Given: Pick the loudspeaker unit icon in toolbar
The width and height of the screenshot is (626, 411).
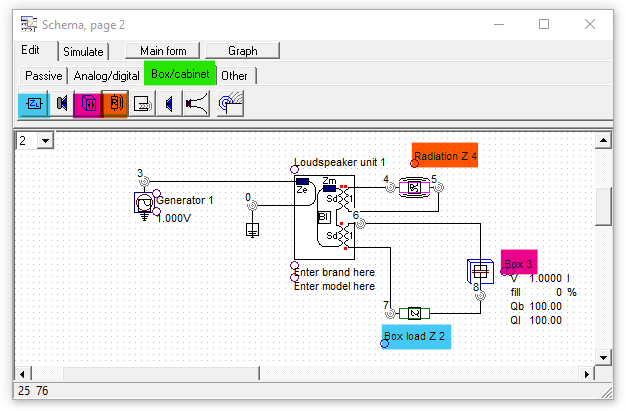Looking at the screenshot, I should (62, 103).
